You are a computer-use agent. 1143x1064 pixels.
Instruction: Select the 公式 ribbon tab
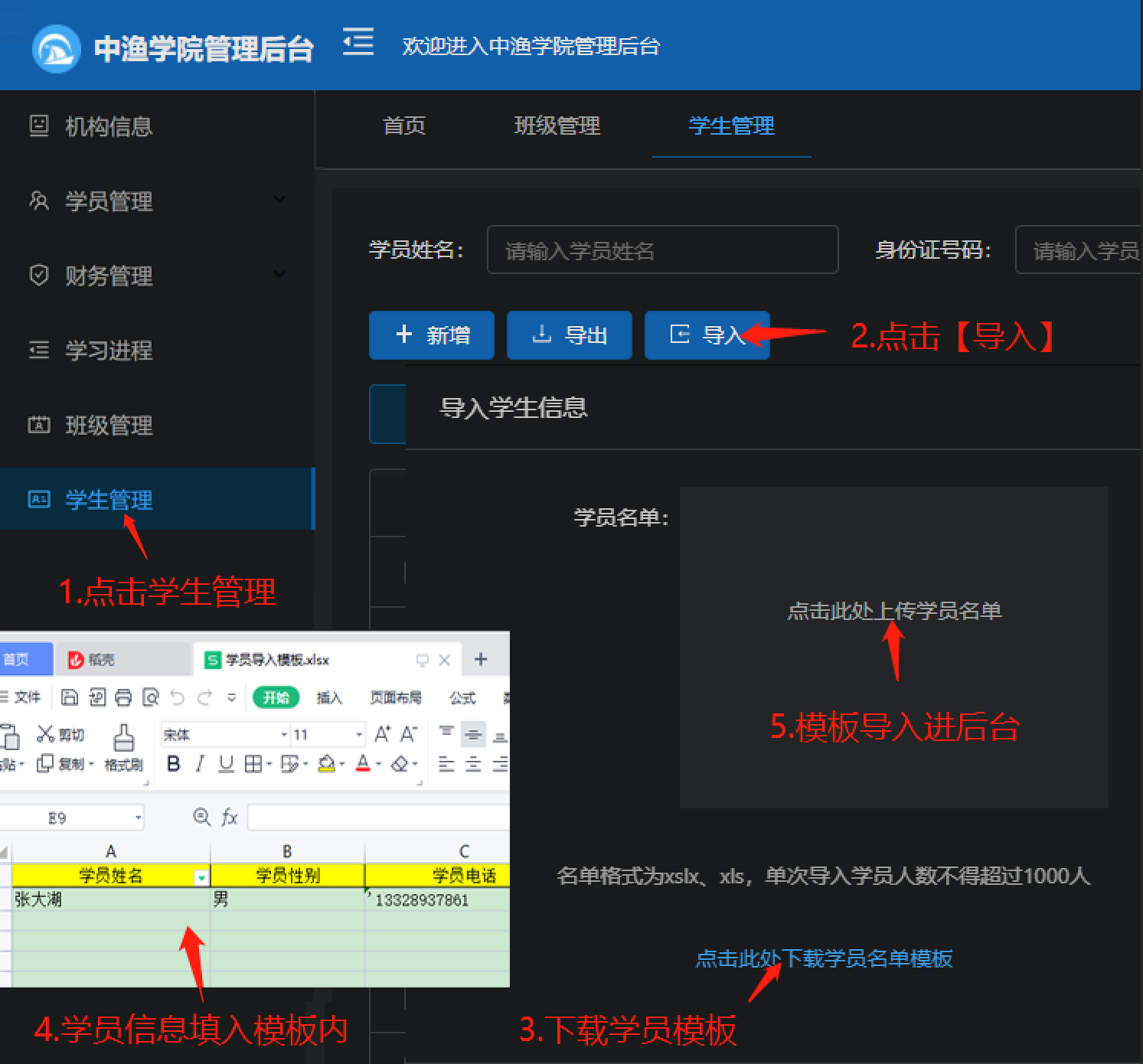pos(462,697)
